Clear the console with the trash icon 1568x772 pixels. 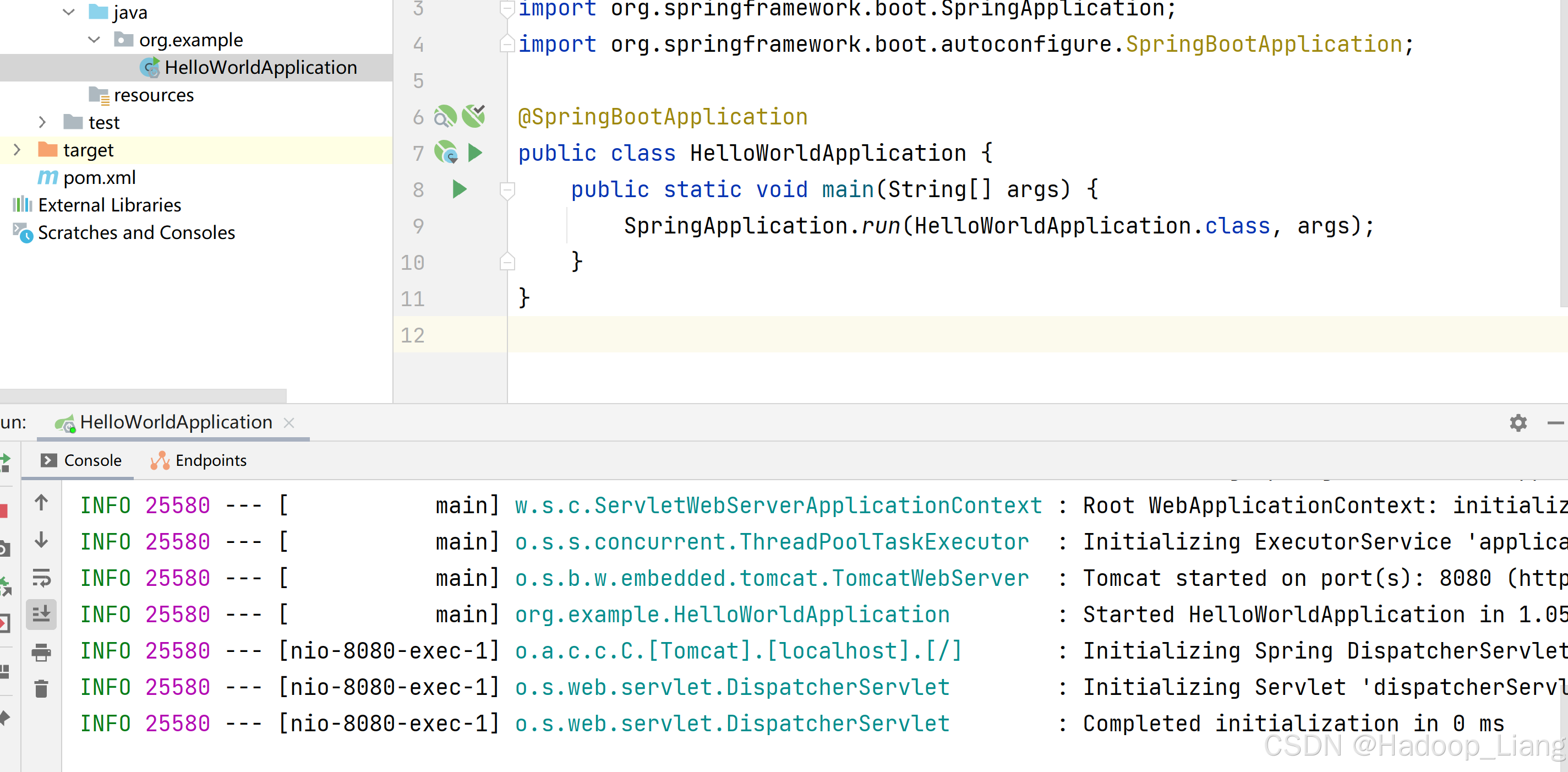[x=41, y=689]
